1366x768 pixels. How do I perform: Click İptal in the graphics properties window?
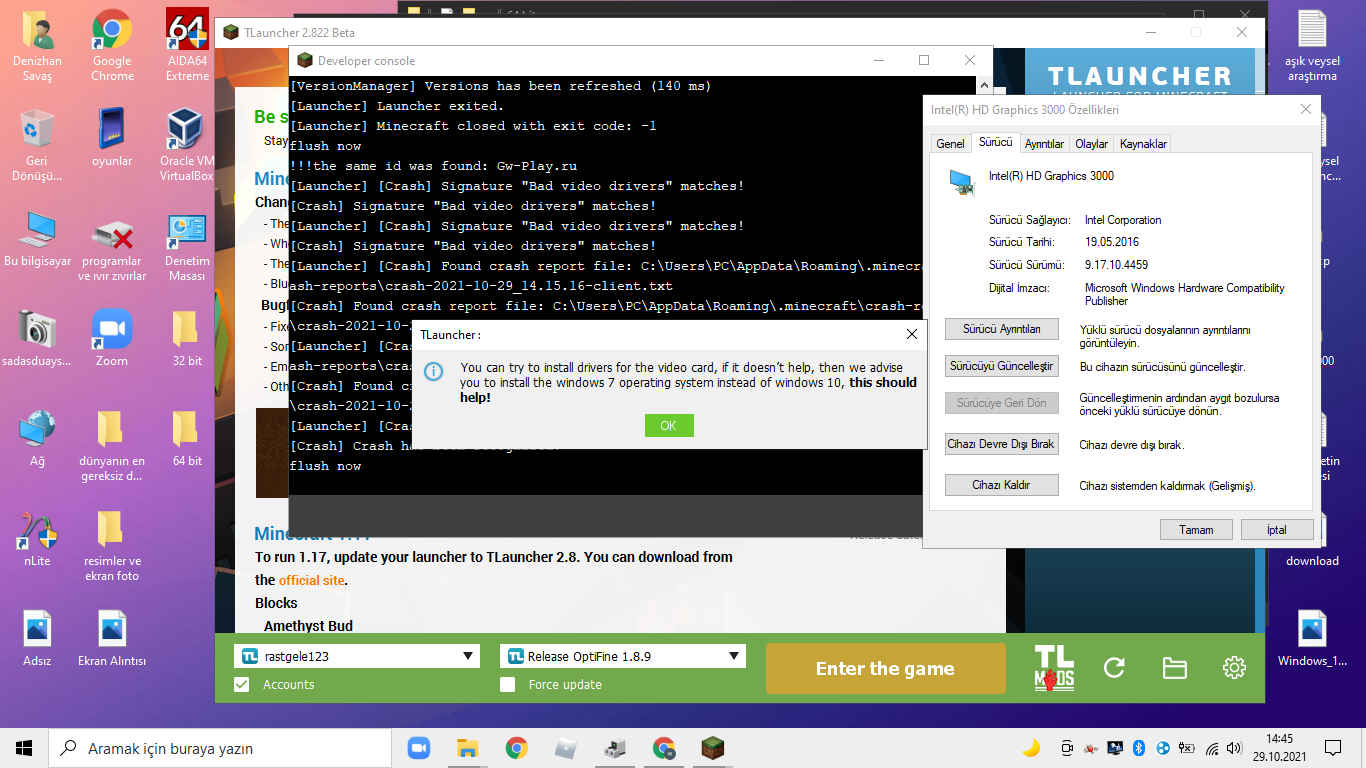click(1277, 530)
